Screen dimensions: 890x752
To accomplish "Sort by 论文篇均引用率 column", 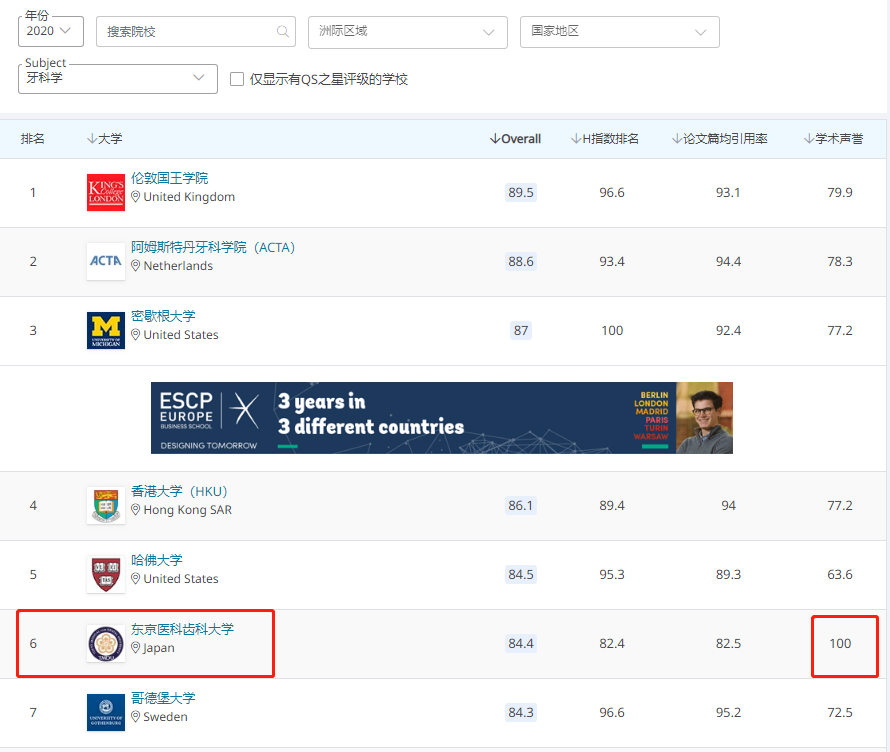I will click(720, 139).
